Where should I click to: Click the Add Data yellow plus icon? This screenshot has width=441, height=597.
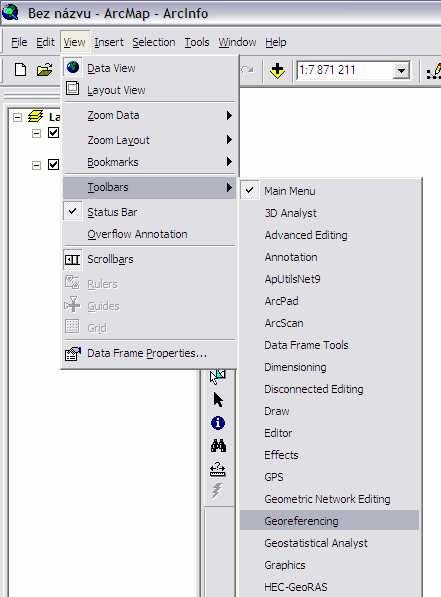tap(277, 70)
